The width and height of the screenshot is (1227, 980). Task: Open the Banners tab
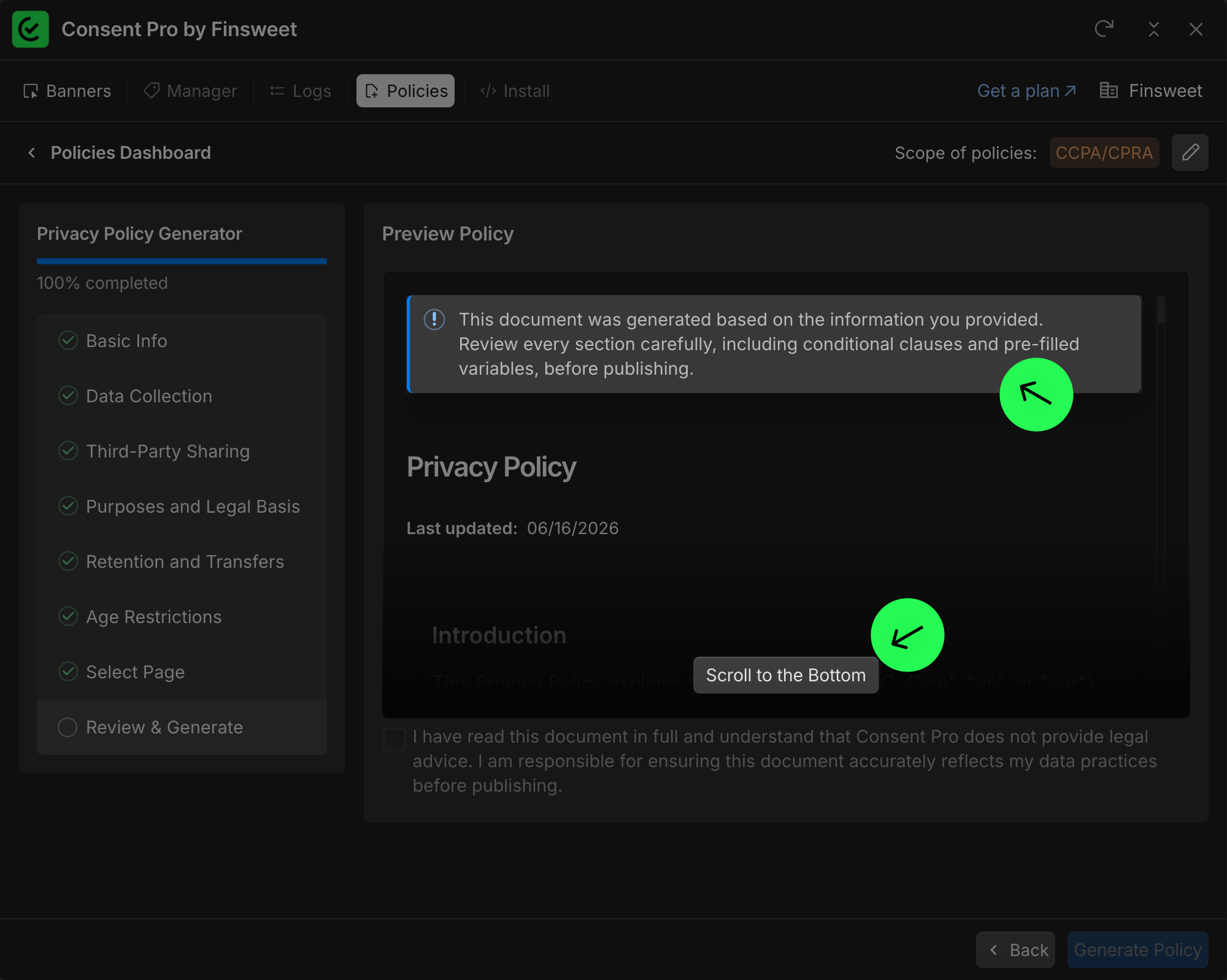click(x=67, y=91)
